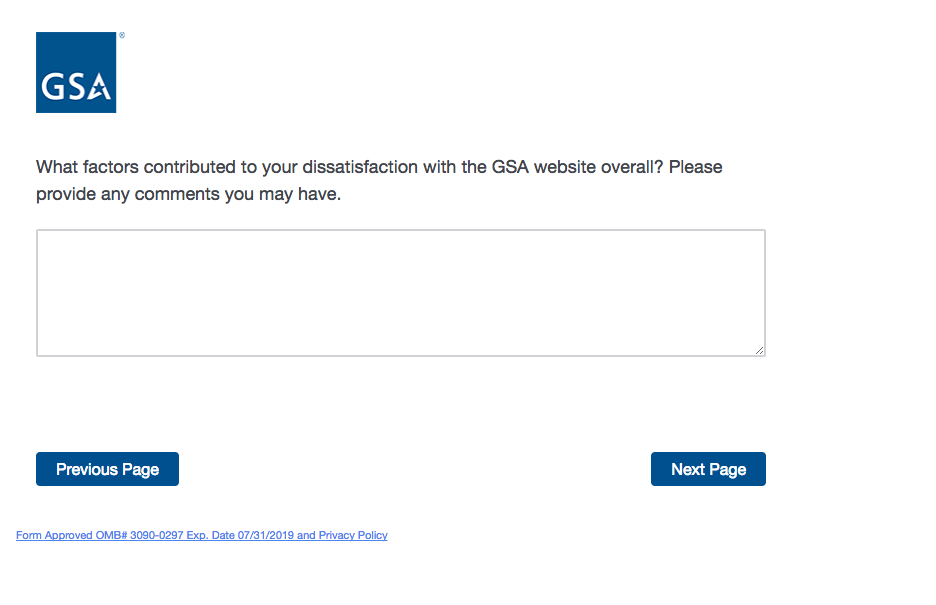Click the registered trademark symbol beside the logo
The width and height of the screenshot is (936, 605).
click(122, 35)
